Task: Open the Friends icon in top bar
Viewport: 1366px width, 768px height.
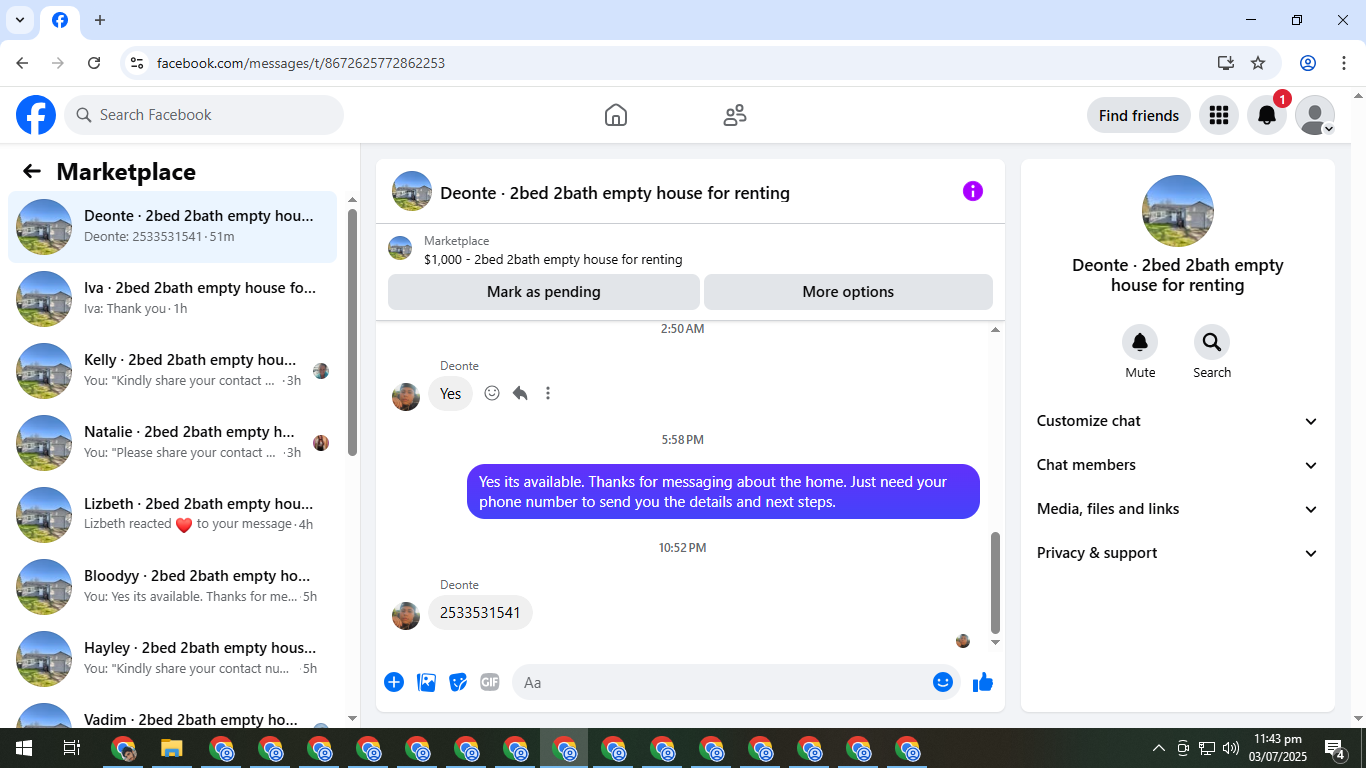Action: (735, 115)
